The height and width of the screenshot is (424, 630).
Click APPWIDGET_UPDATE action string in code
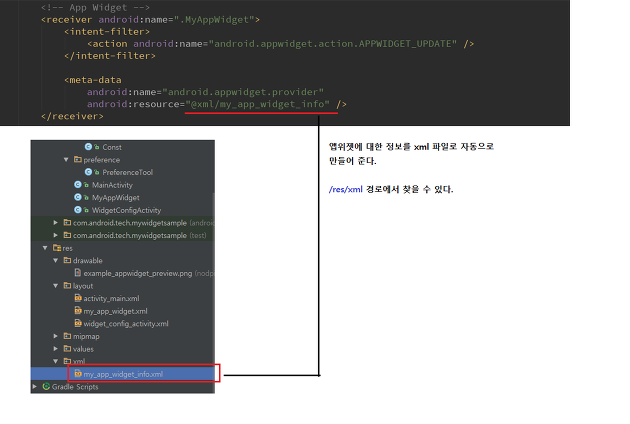pos(333,44)
